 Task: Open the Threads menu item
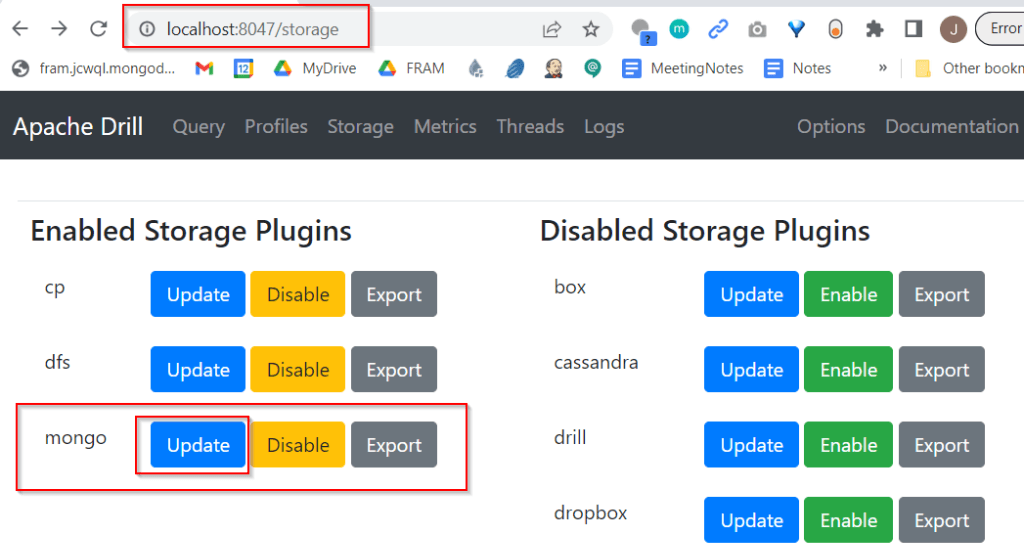click(530, 126)
